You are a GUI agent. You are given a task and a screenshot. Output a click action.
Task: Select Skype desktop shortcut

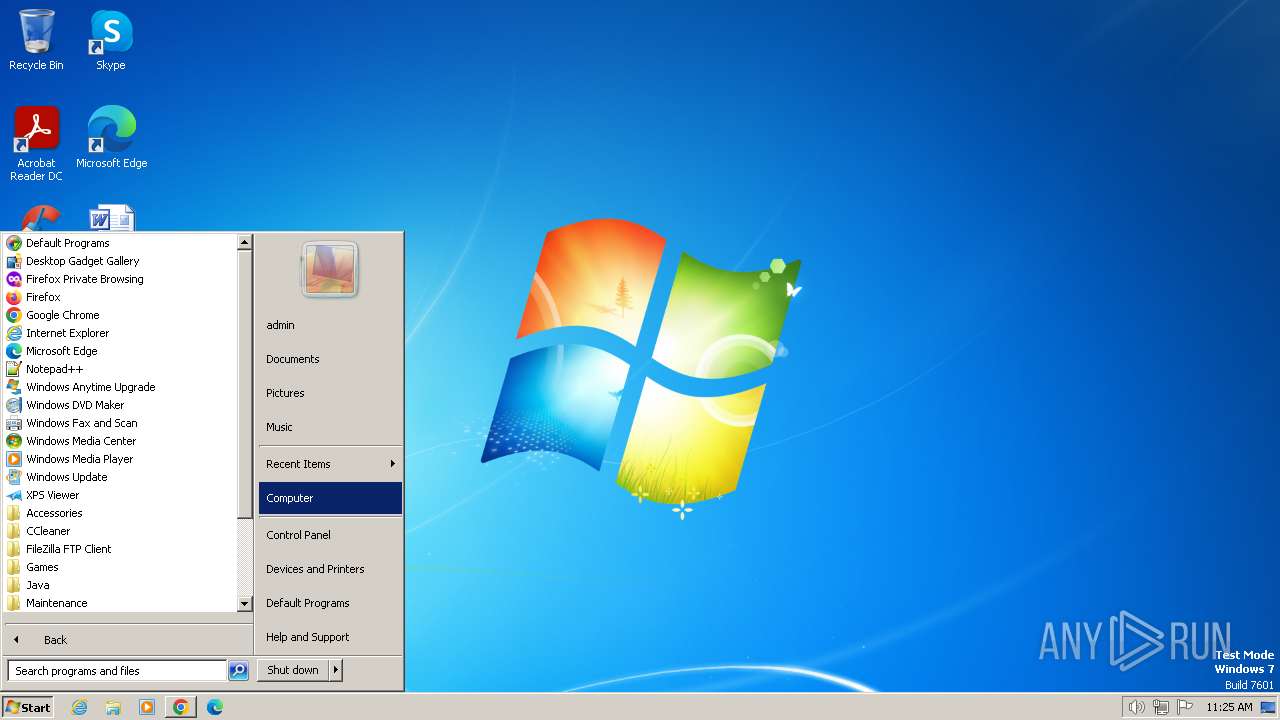click(111, 40)
